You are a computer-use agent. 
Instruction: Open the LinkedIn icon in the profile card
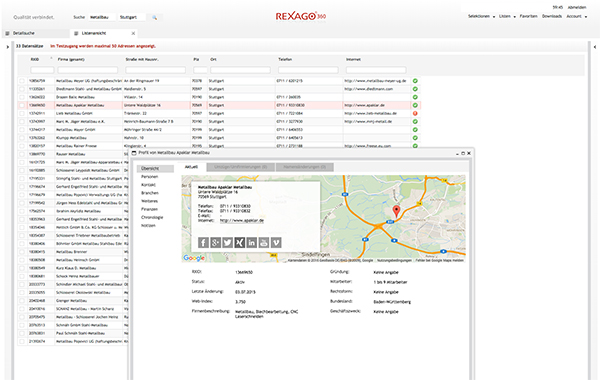pos(251,243)
